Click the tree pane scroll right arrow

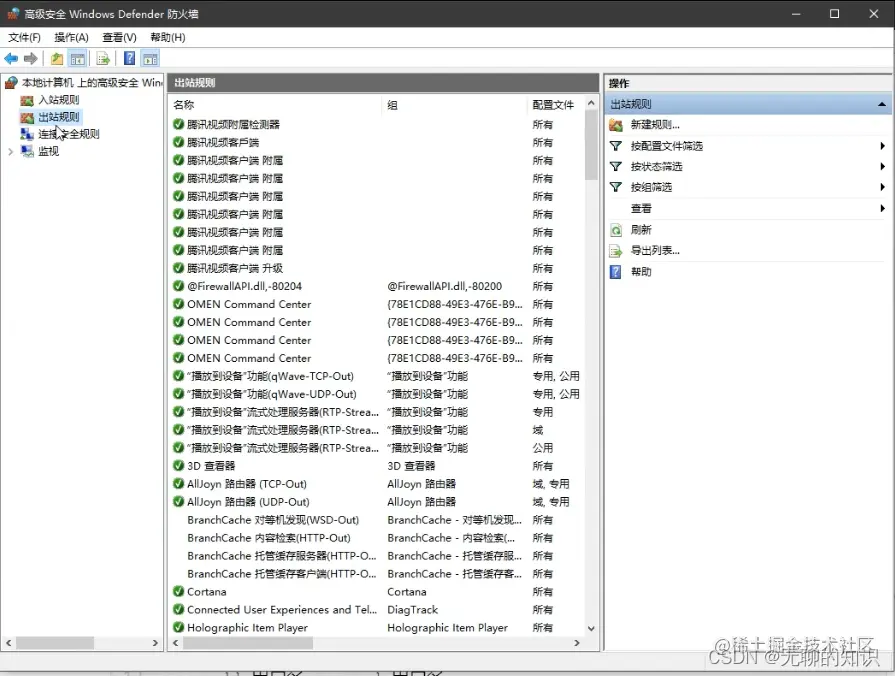pos(155,643)
